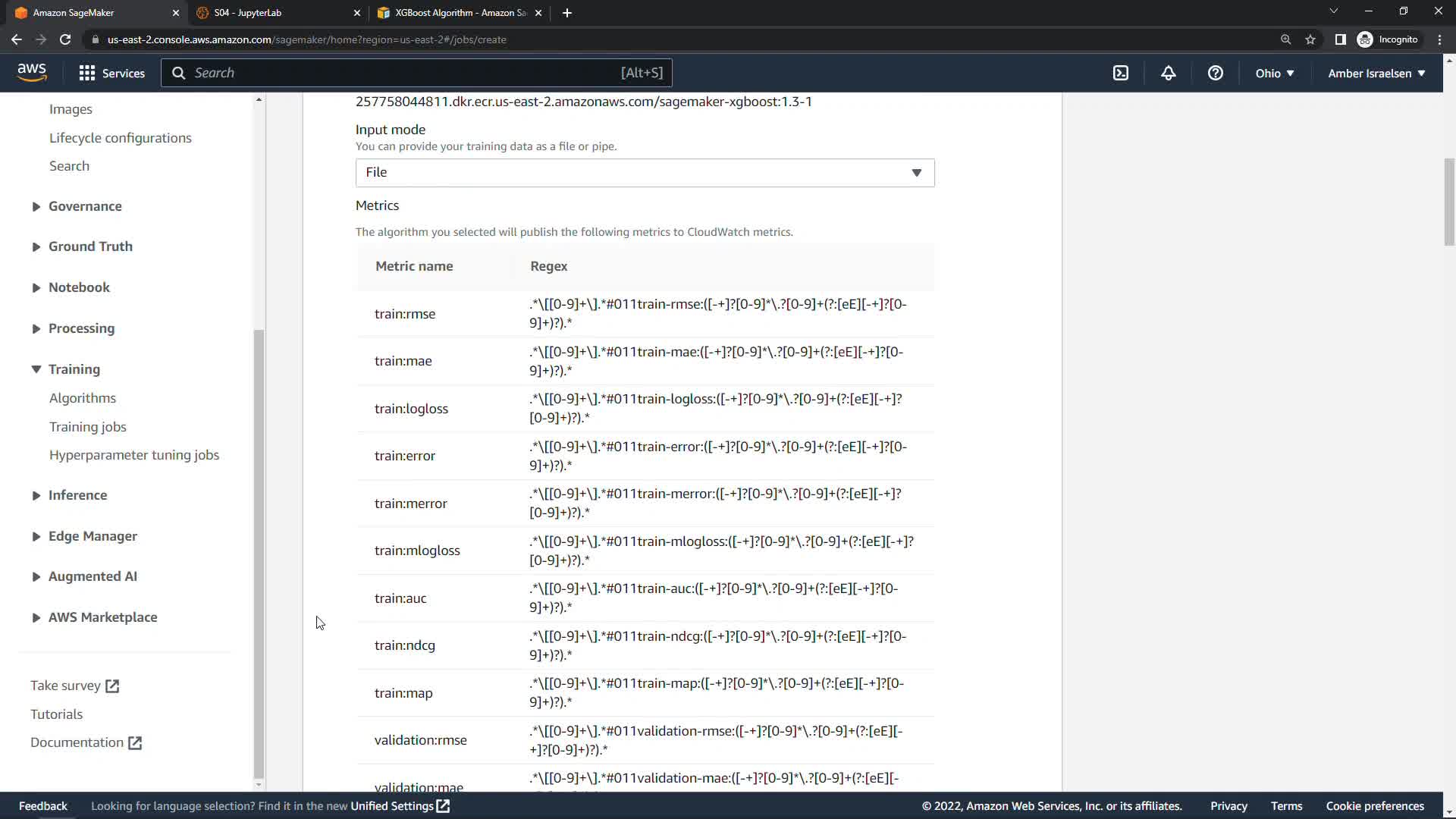Open browser side panel icon
Viewport: 1456px width, 819px height.
coord(1340,39)
